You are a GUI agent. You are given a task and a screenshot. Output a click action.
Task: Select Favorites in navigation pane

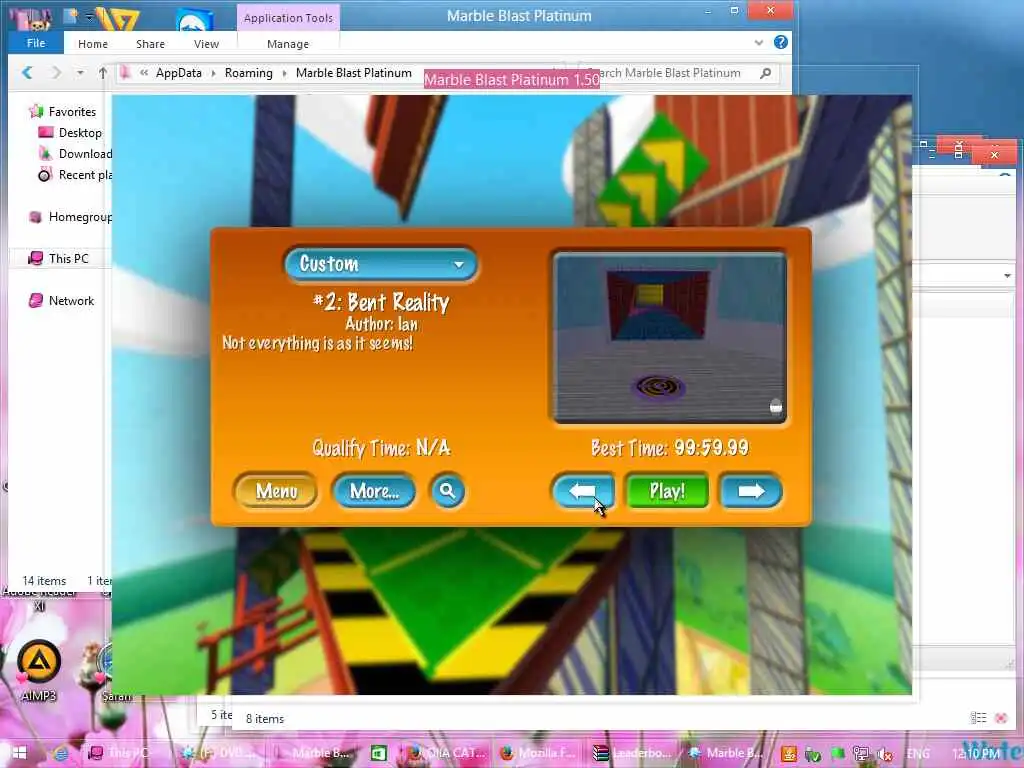coord(72,112)
